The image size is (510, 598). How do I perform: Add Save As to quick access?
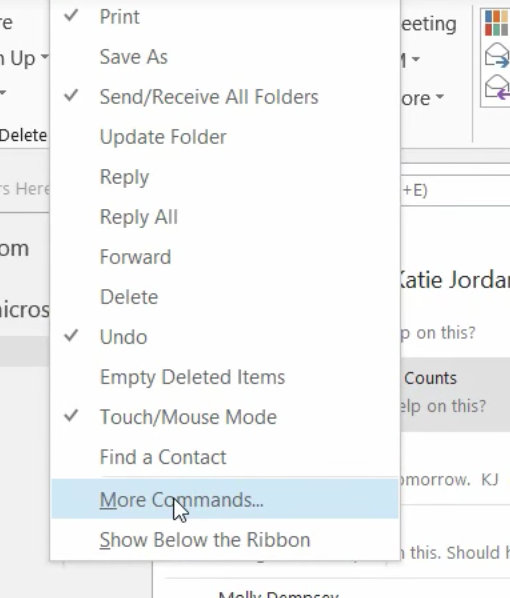tap(225, 57)
